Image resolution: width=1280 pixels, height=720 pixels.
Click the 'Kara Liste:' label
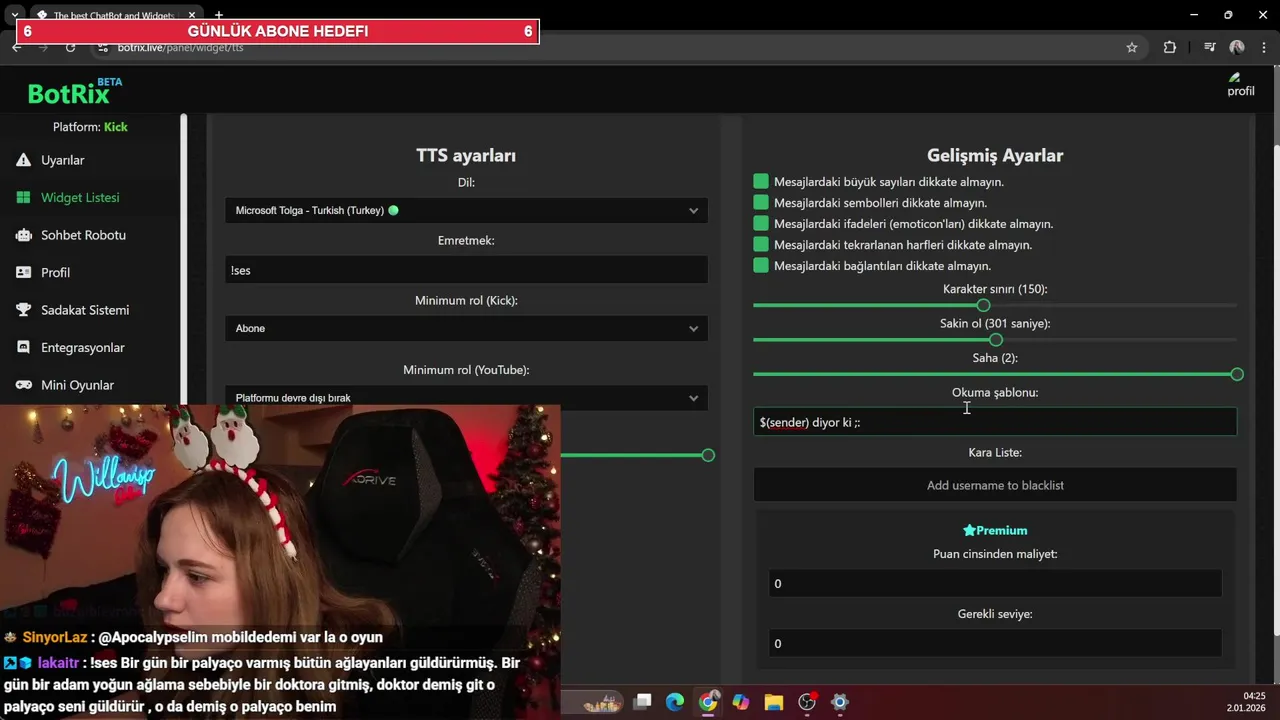tap(995, 452)
